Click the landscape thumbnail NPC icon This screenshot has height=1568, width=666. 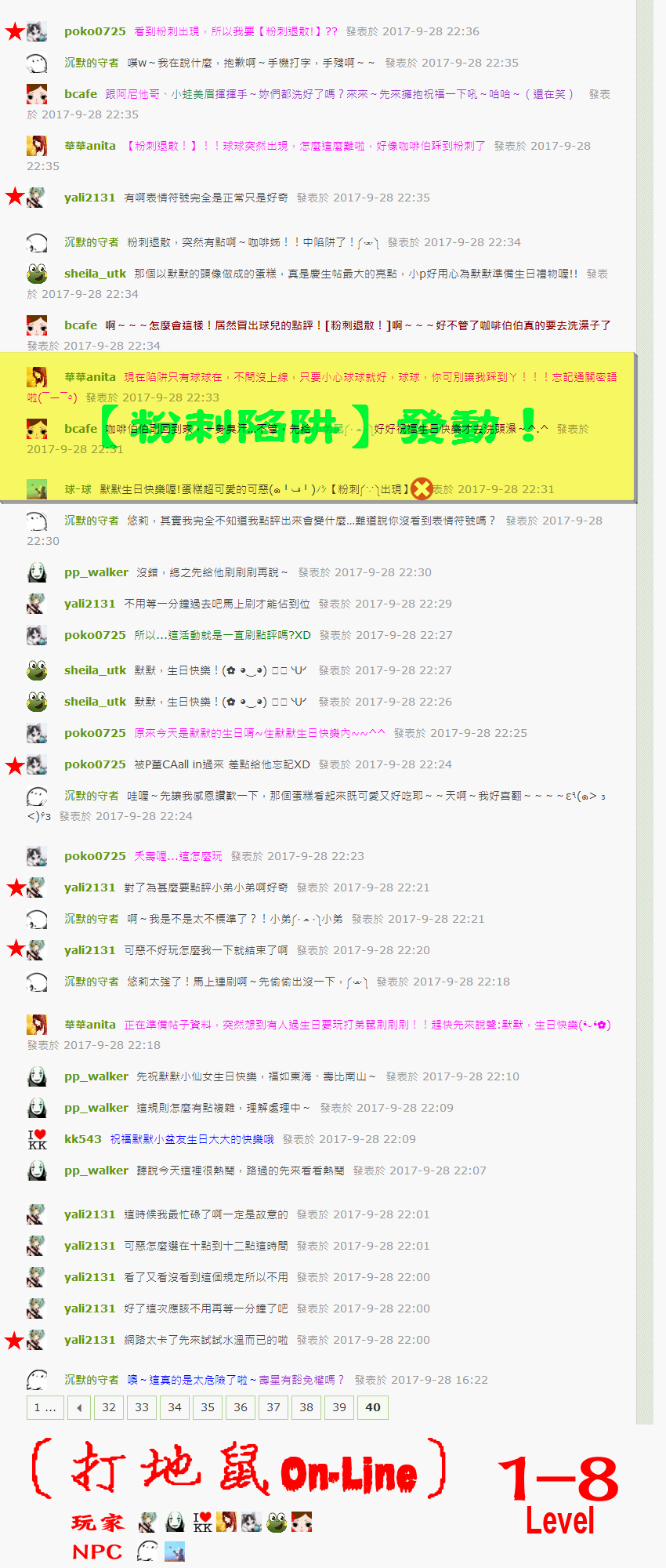[x=175, y=1551]
